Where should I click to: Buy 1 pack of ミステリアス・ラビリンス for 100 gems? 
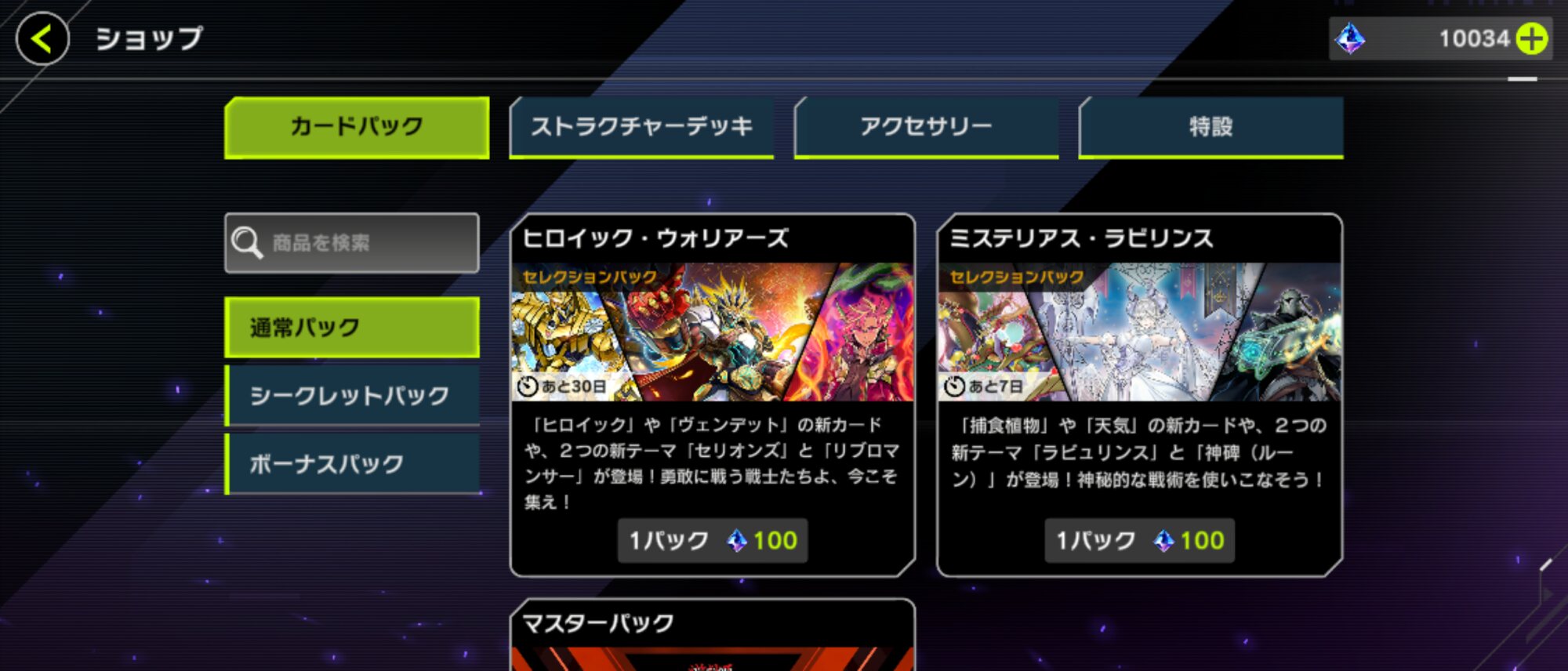coord(1139,541)
